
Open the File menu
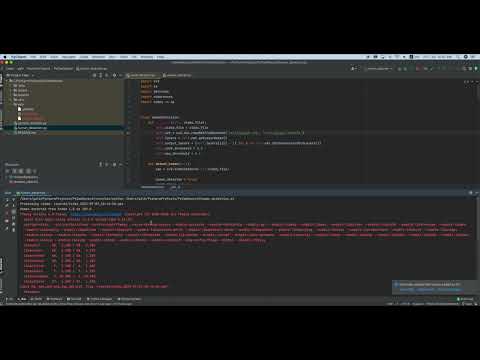pyautogui.click(x=33, y=57)
